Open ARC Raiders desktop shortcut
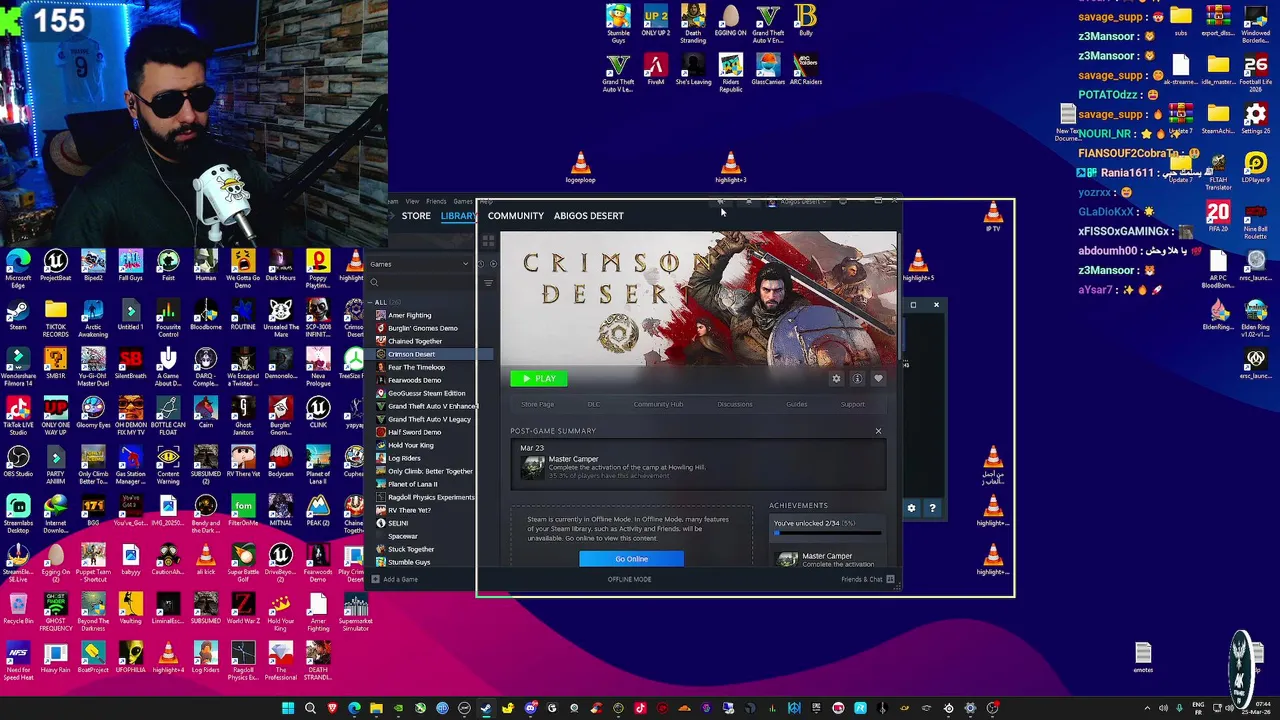 (x=805, y=70)
